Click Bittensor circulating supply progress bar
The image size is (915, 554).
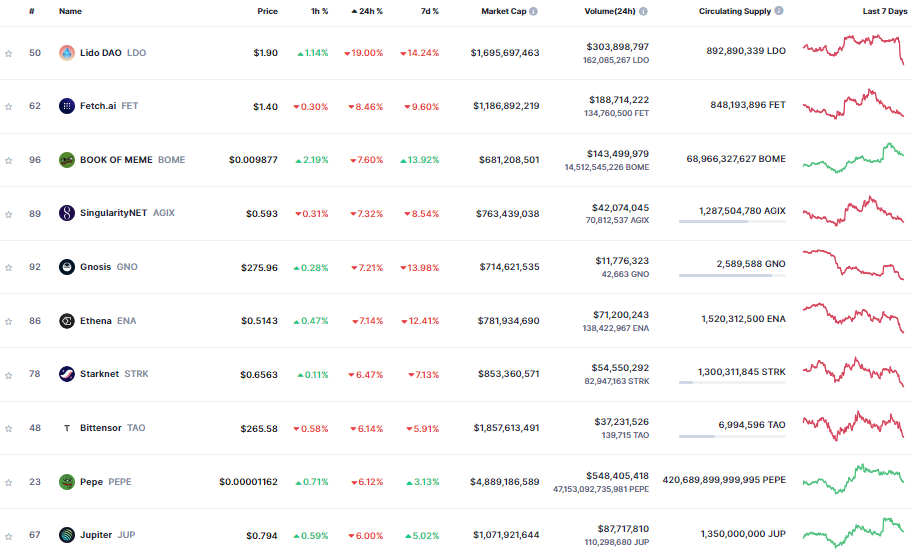point(732,436)
